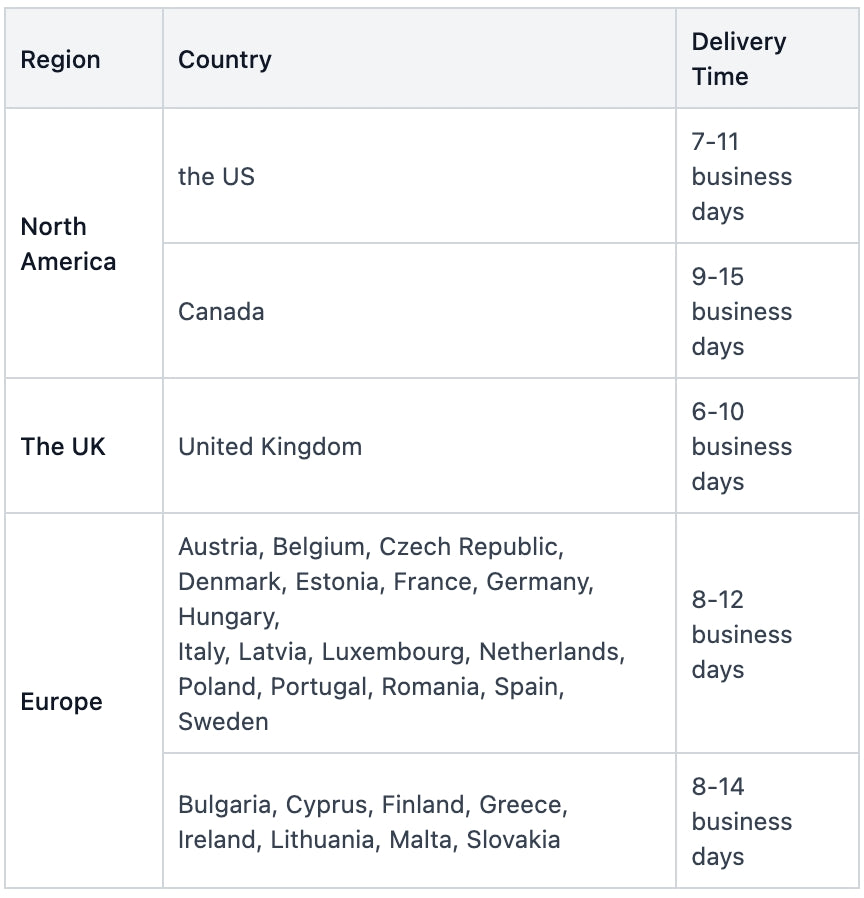Click the Delivery Time column header

pos(739,59)
